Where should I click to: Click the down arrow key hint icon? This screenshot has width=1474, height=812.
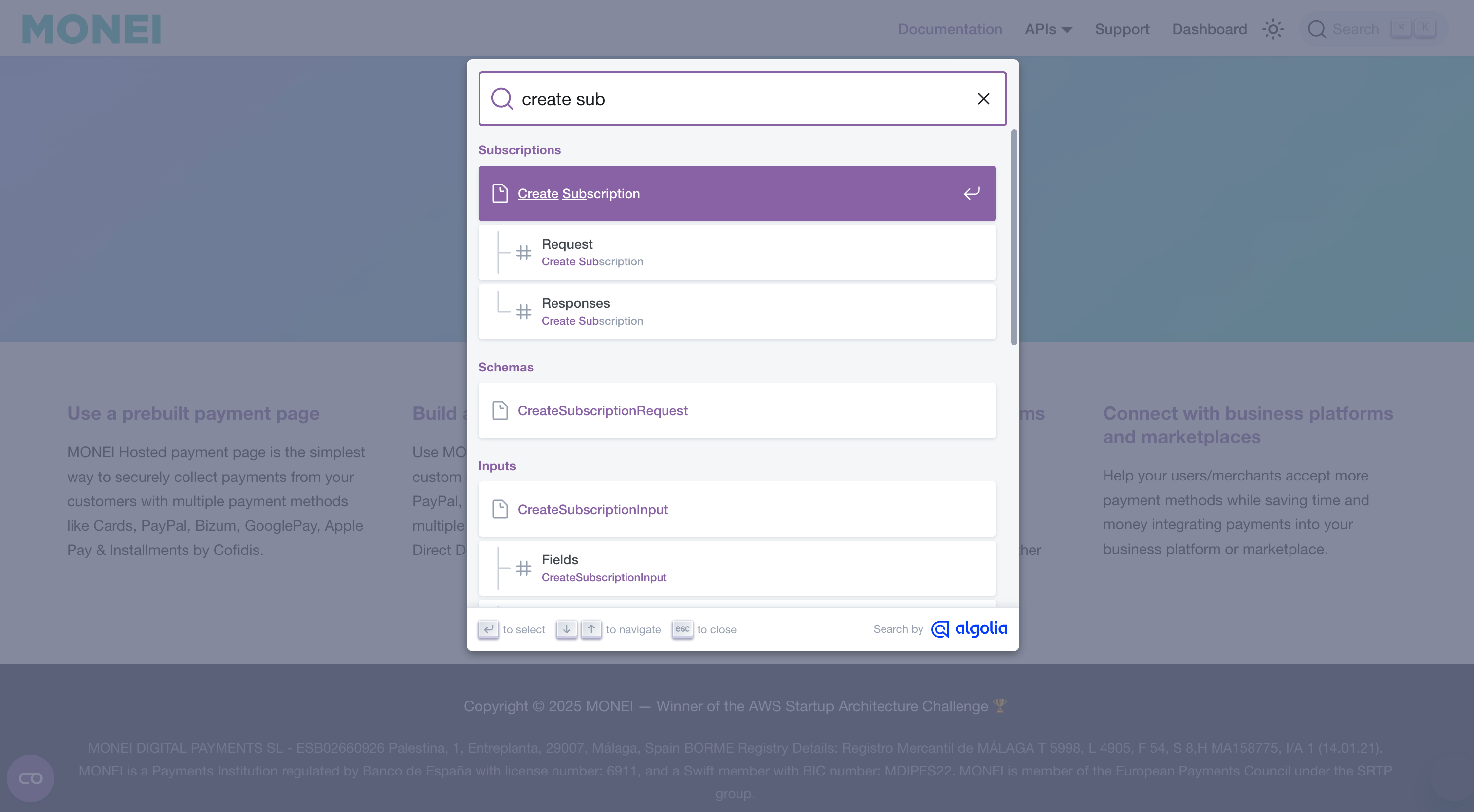(x=566, y=629)
